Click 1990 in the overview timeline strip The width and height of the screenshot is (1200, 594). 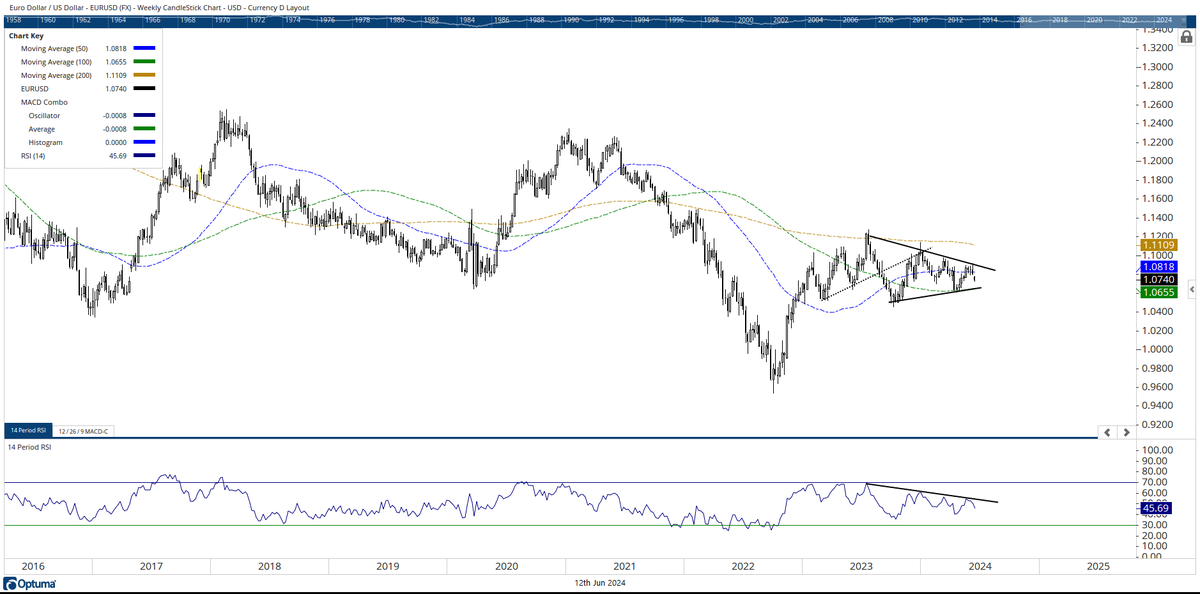click(569, 20)
